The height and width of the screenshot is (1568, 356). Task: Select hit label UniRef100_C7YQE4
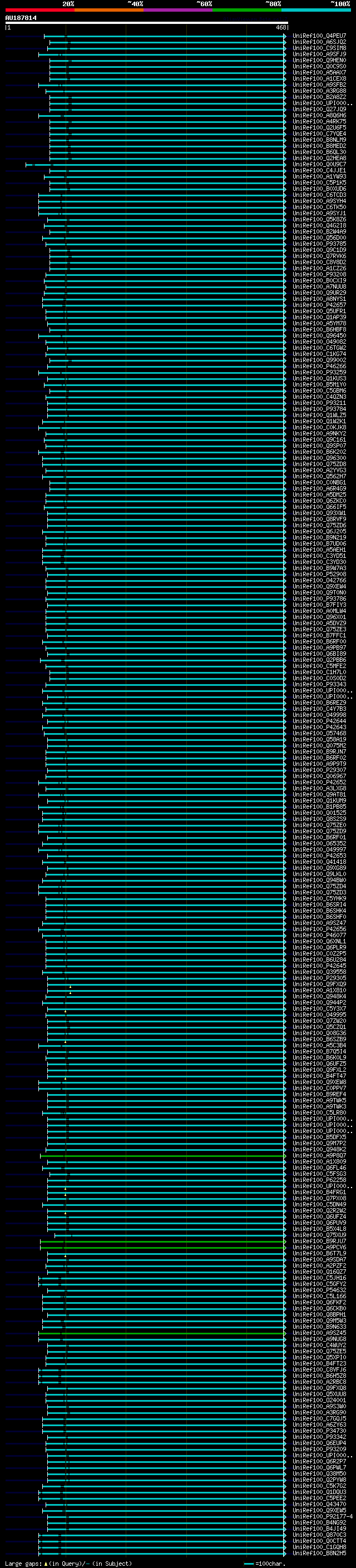tap(319, 133)
